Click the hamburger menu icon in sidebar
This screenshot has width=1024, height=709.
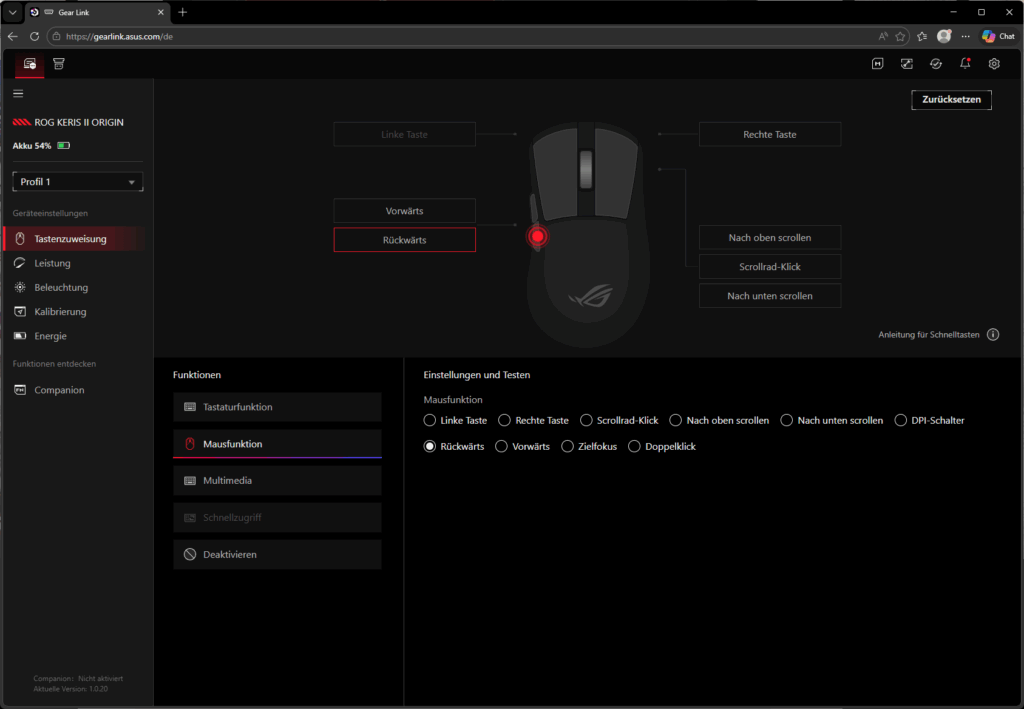coord(18,93)
